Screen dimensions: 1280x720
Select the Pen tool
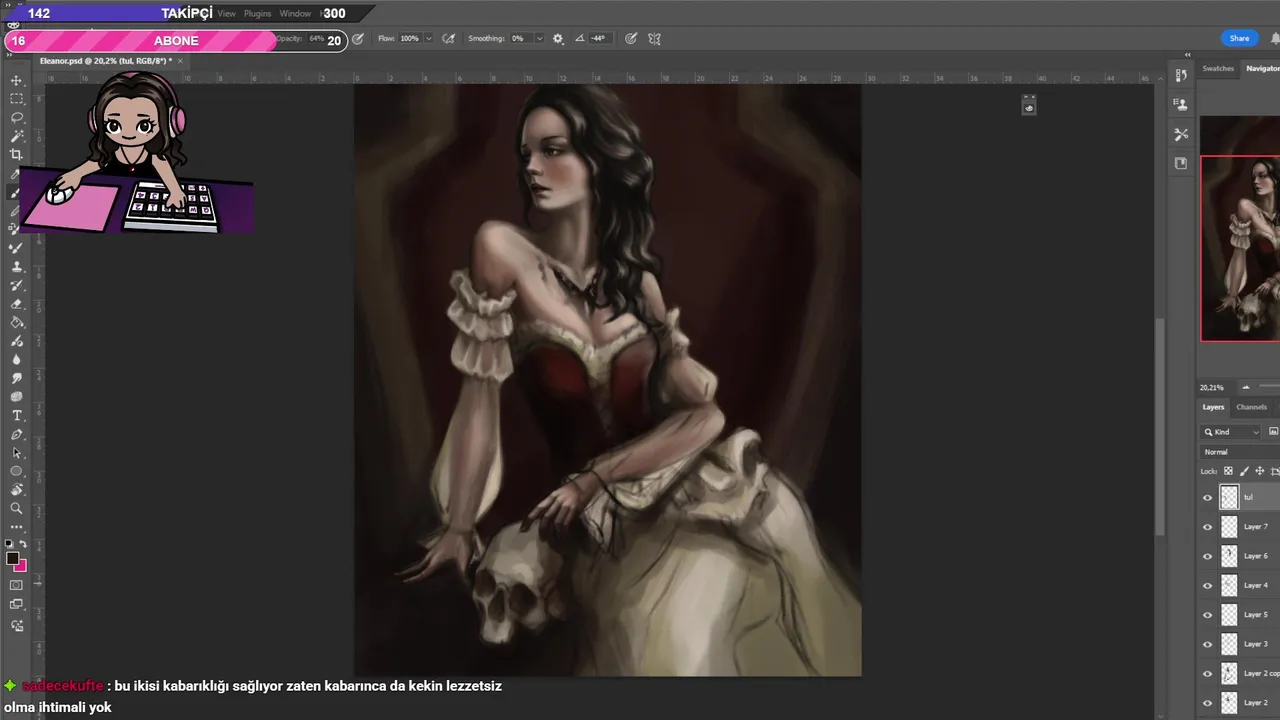click(x=16, y=434)
